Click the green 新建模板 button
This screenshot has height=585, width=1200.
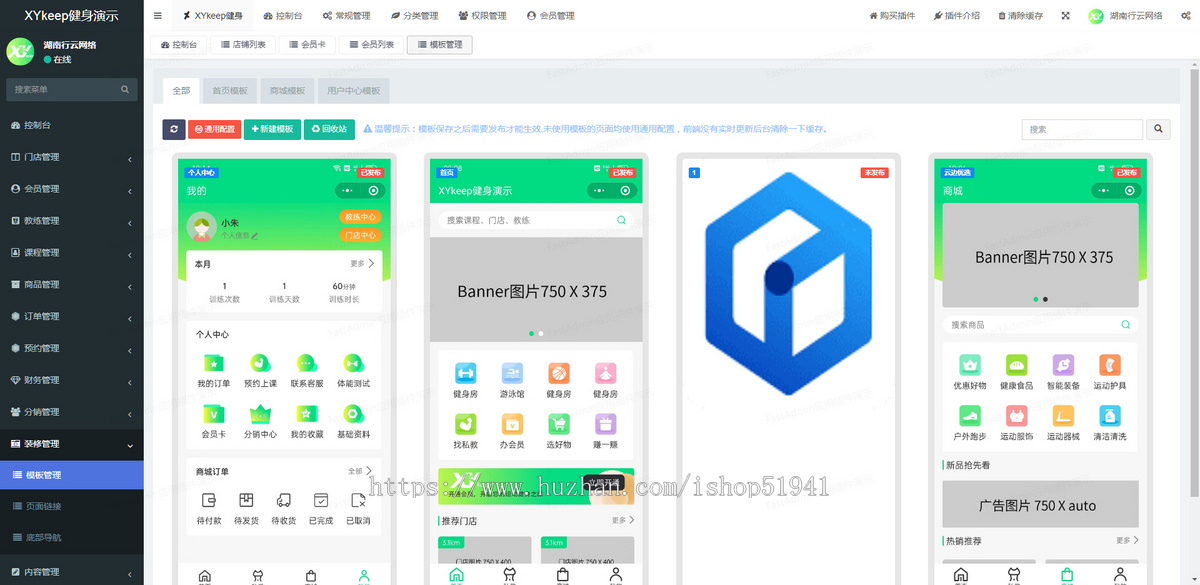[x=273, y=129]
